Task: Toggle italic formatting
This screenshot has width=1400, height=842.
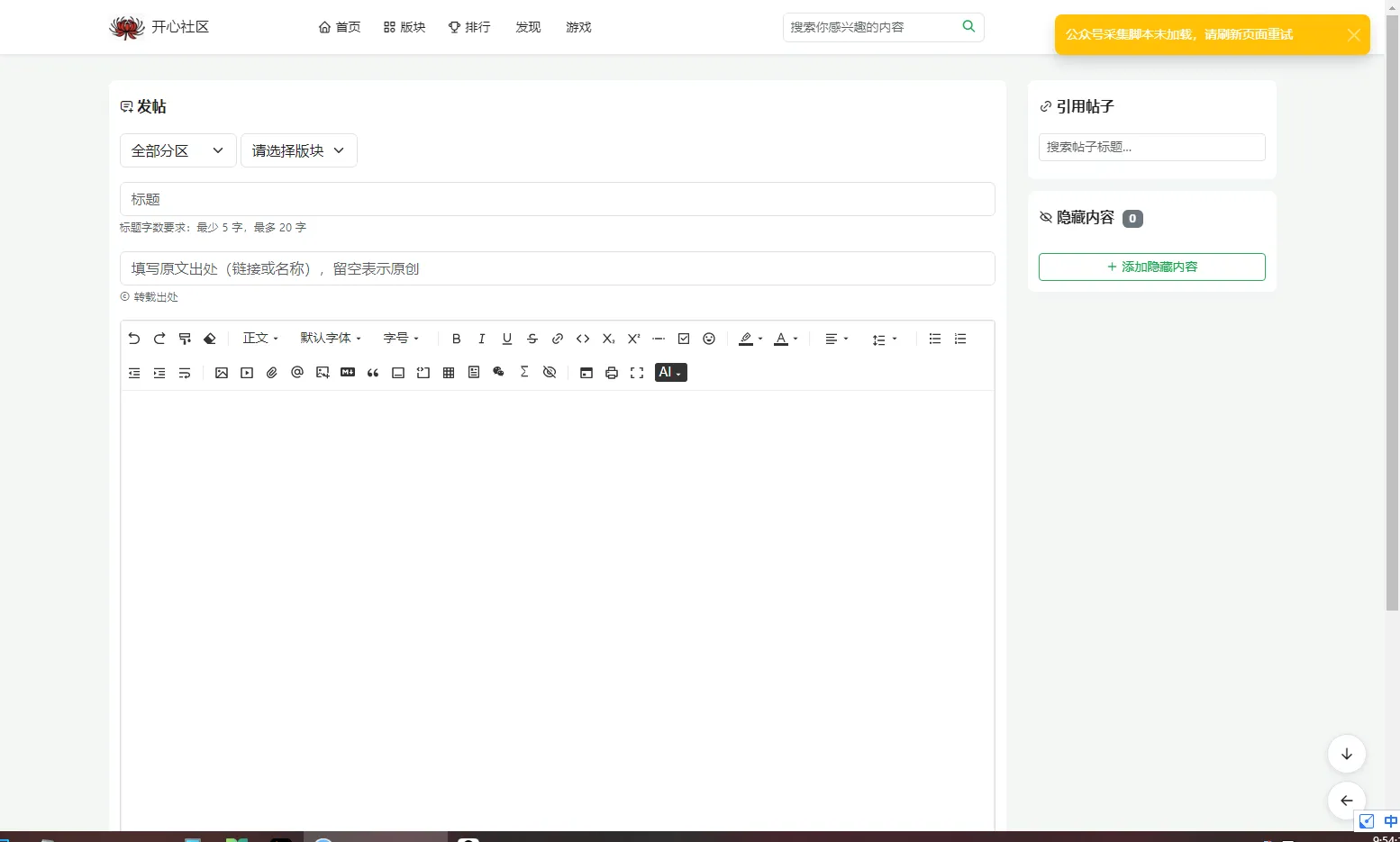Action: 482,339
